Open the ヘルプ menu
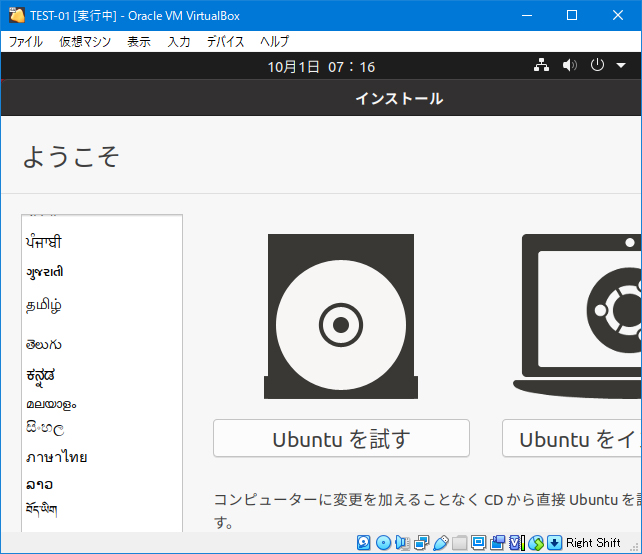This screenshot has height=554, width=642. pyautogui.click(x=275, y=41)
